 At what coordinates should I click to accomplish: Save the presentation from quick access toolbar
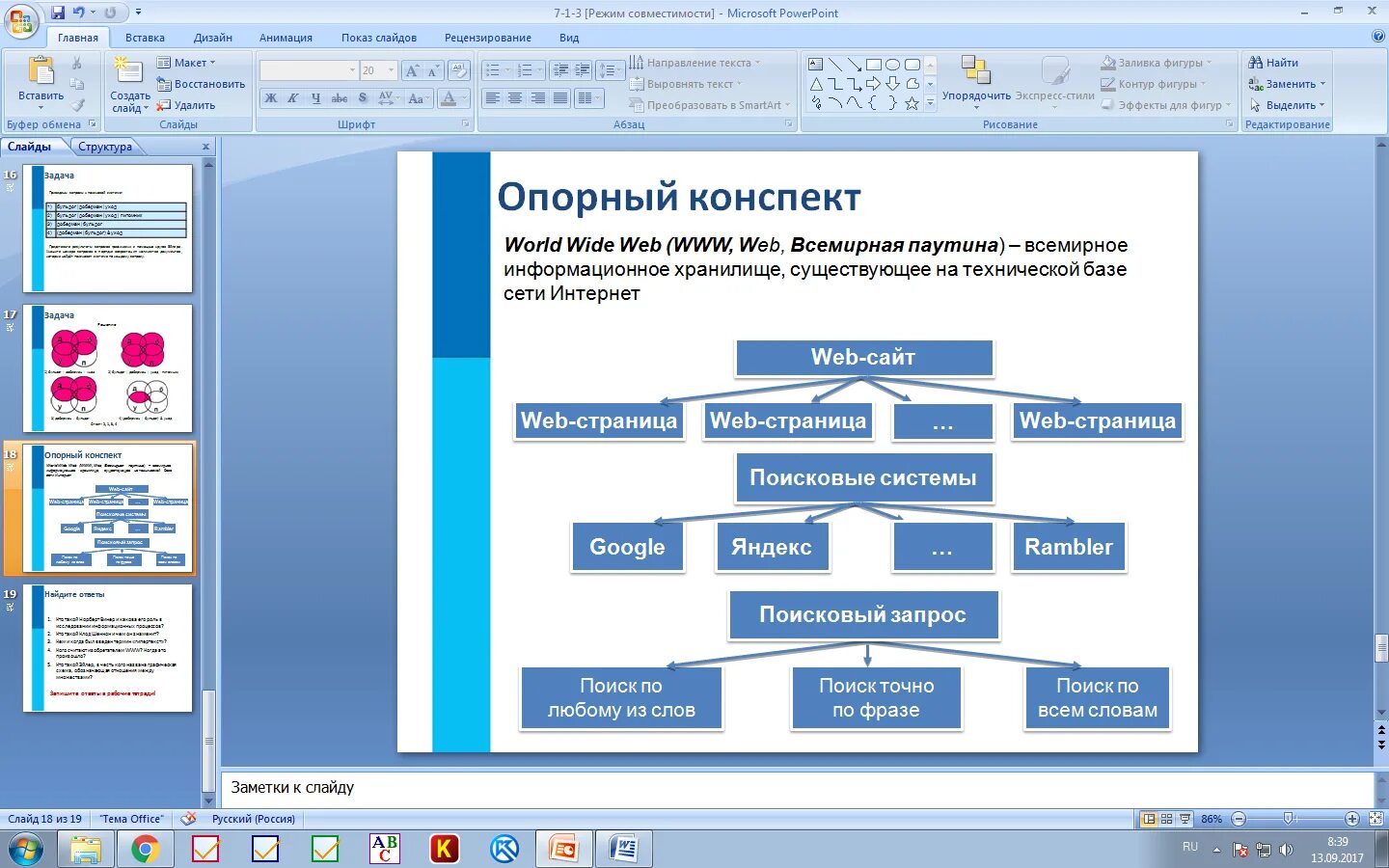click(58, 13)
